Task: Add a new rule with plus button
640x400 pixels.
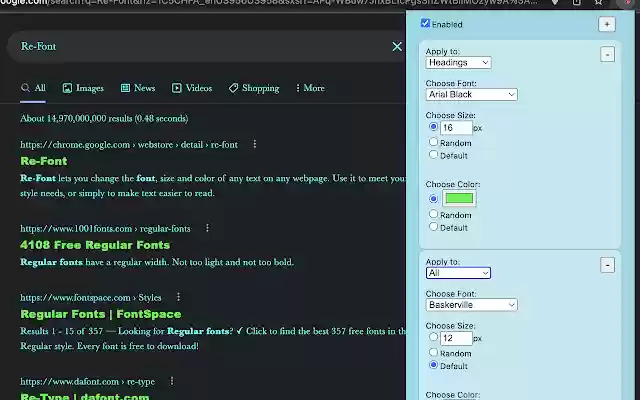Action: tap(607, 24)
